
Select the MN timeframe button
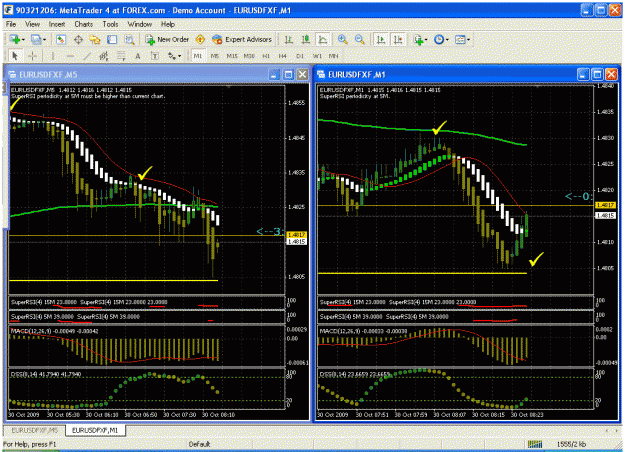334,56
